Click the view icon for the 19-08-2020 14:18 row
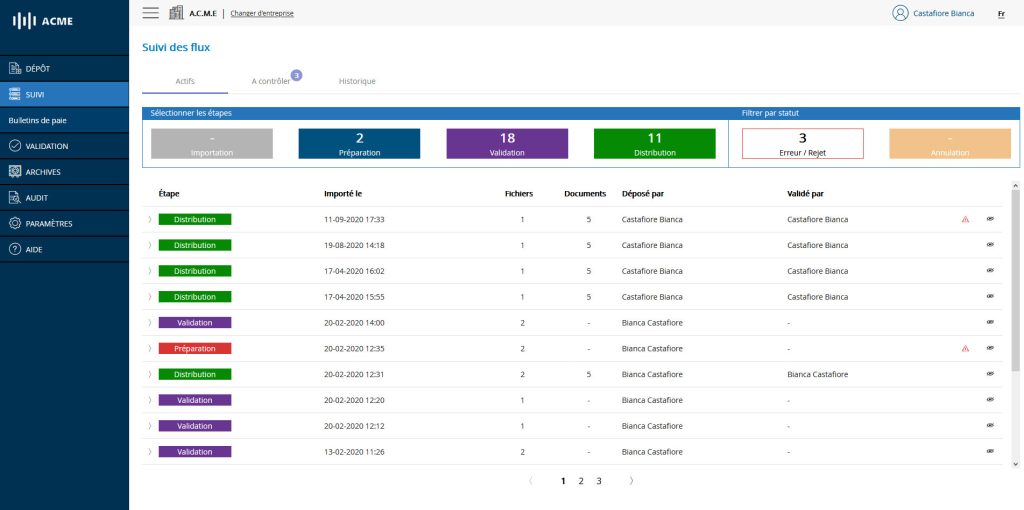Screen dimensions: 1024x510 [990, 245]
